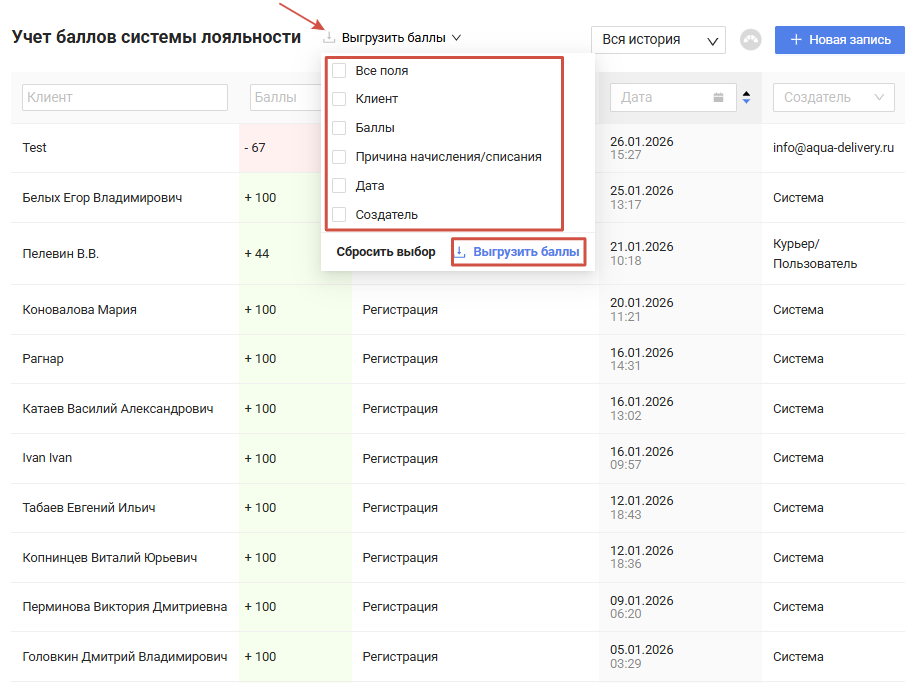Check the Все поля checkbox
The height and width of the screenshot is (683, 924).
[339, 71]
